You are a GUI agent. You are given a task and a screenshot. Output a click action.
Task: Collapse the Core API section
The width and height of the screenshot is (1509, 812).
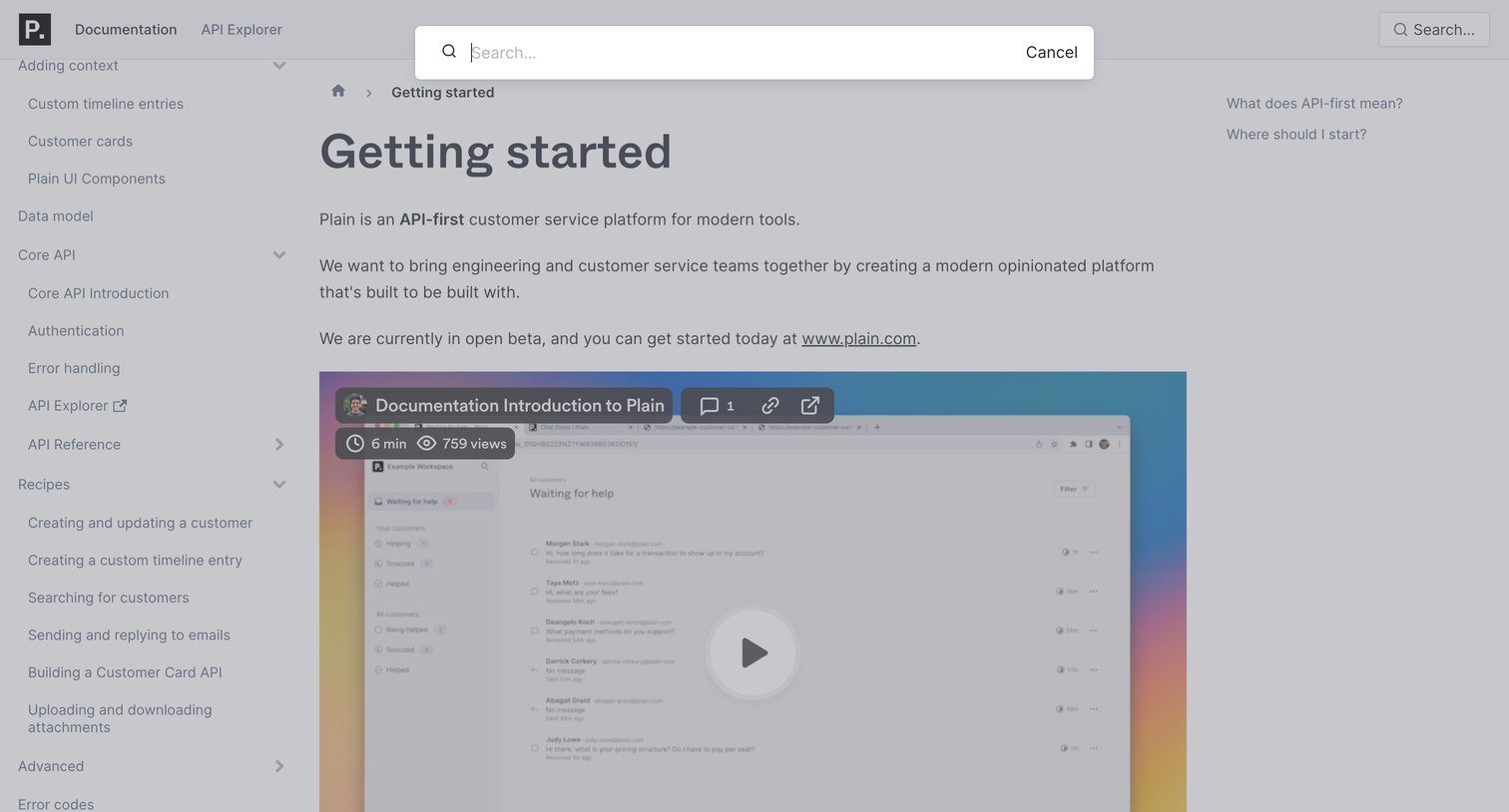pos(279,255)
